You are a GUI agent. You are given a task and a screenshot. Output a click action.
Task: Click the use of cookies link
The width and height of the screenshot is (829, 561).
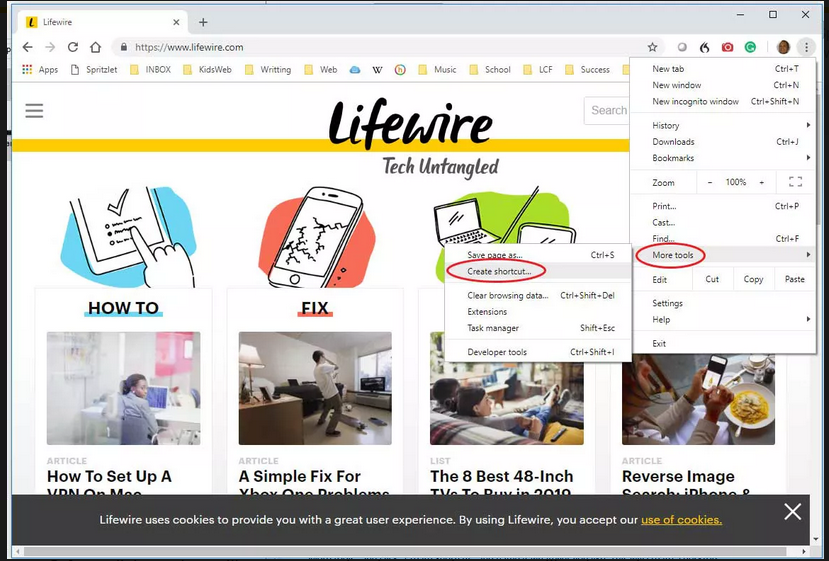[x=681, y=520]
